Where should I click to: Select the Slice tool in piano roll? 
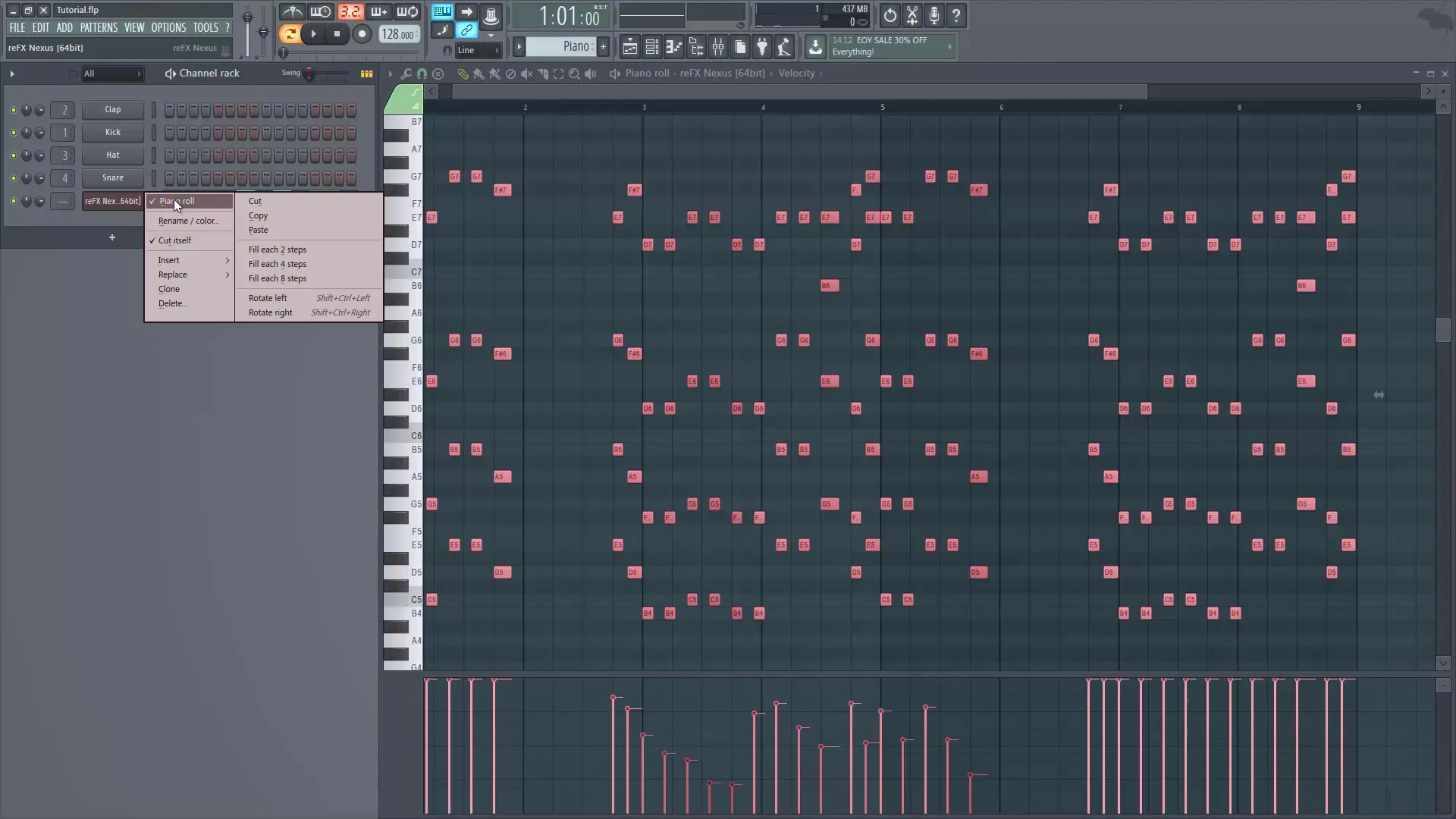543,74
